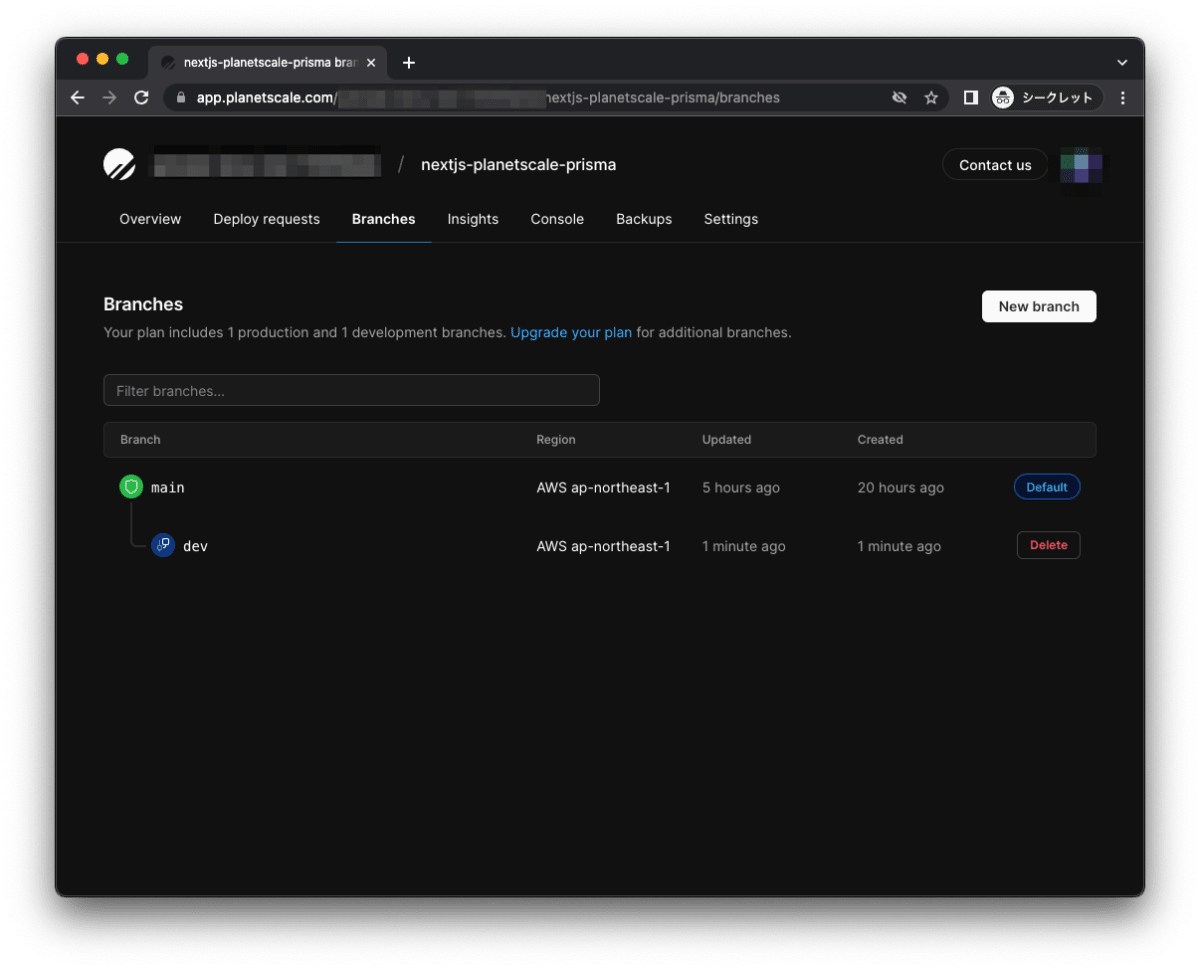Click the browser forward arrow
The image size is (1200, 970).
point(109,98)
